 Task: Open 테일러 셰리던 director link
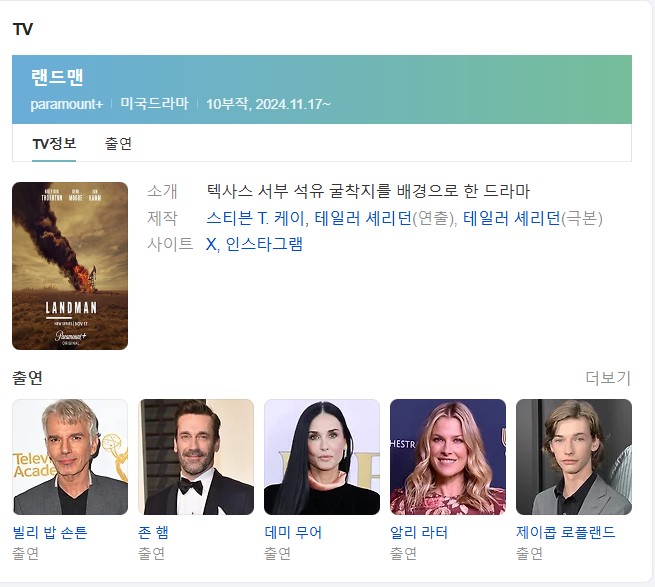[x=363, y=218]
